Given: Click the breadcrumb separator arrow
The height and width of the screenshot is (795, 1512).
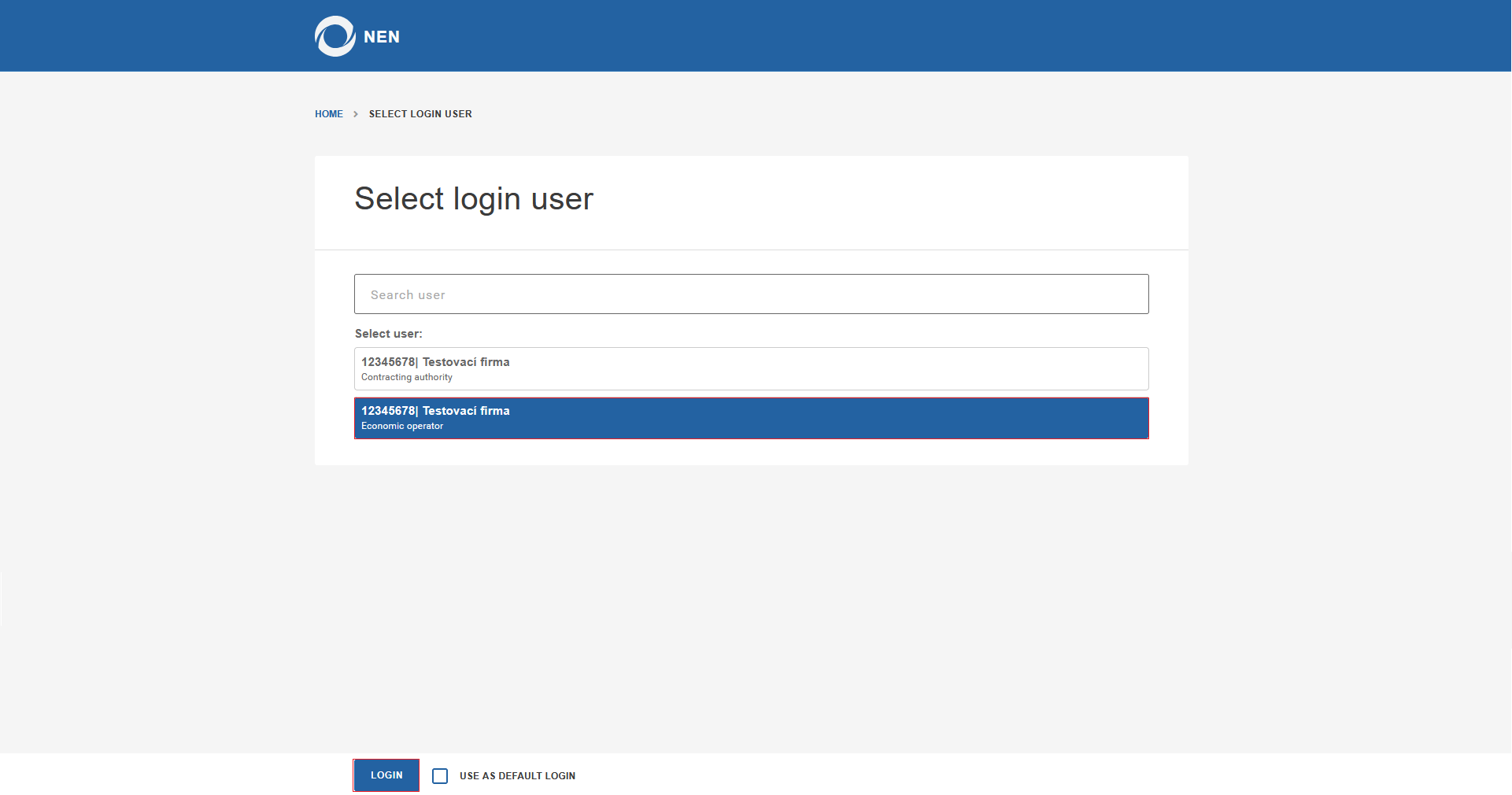Looking at the screenshot, I should pos(356,113).
